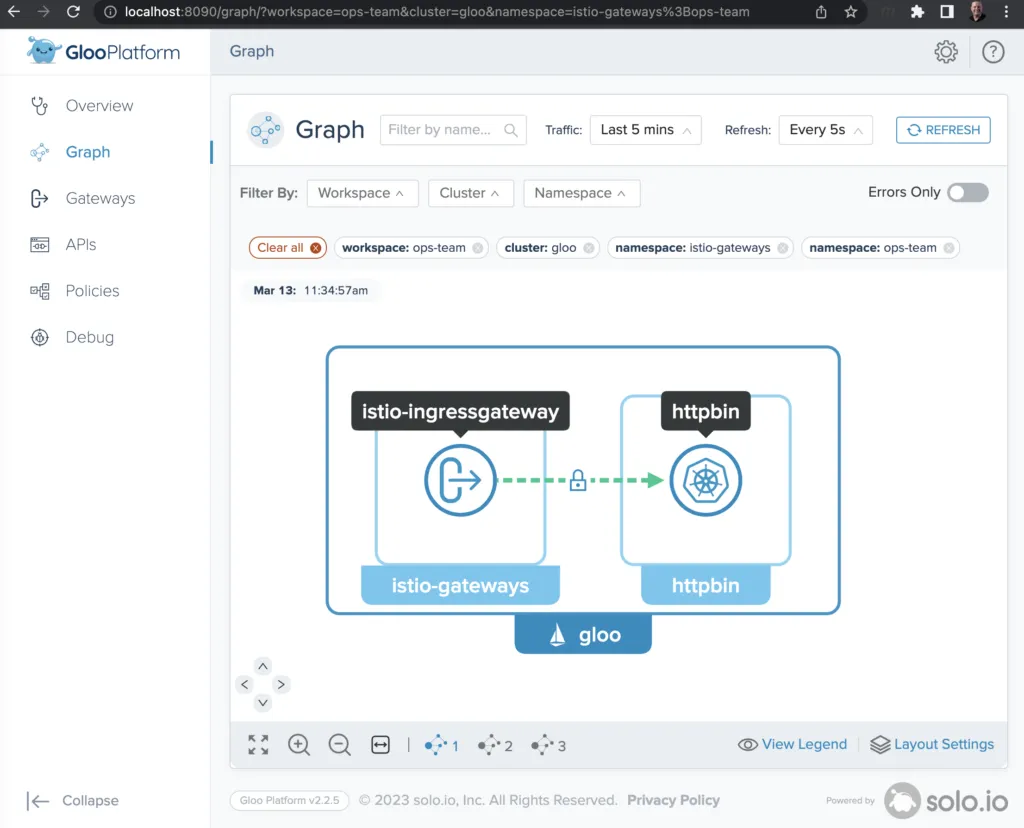
Task: Click the search magnifier in filter box
Action: (x=511, y=130)
